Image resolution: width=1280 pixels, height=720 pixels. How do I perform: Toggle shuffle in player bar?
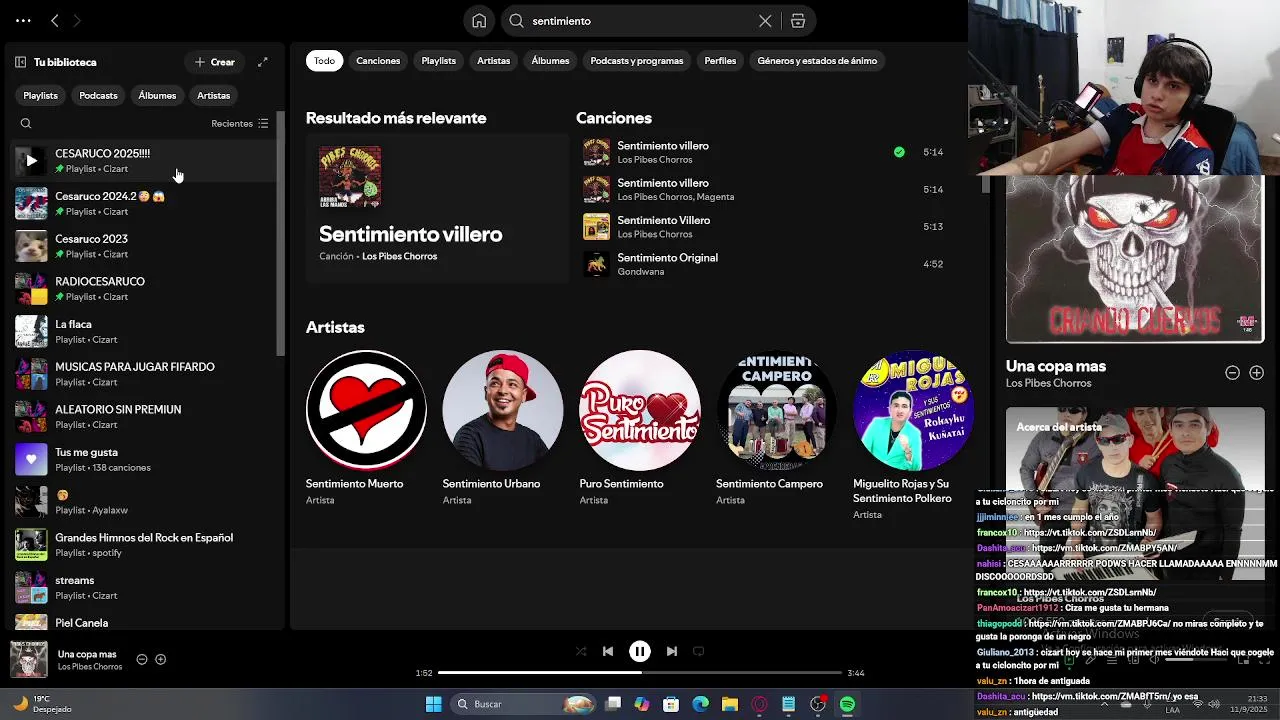click(581, 651)
